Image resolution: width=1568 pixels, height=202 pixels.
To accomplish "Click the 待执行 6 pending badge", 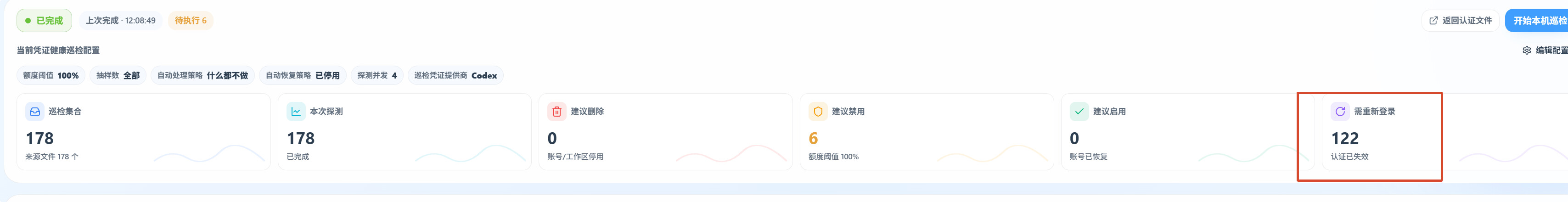I will coord(191,21).
